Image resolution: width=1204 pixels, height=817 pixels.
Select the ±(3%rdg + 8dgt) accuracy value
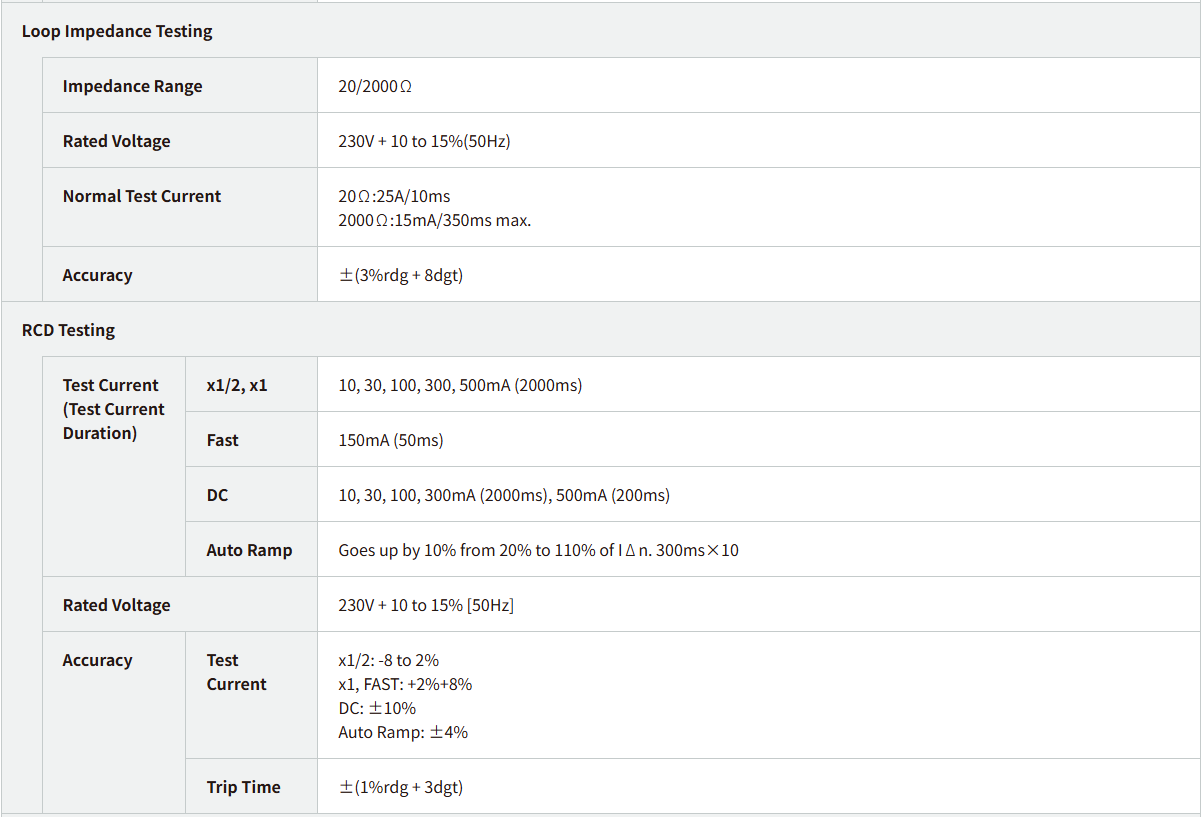point(400,275)
